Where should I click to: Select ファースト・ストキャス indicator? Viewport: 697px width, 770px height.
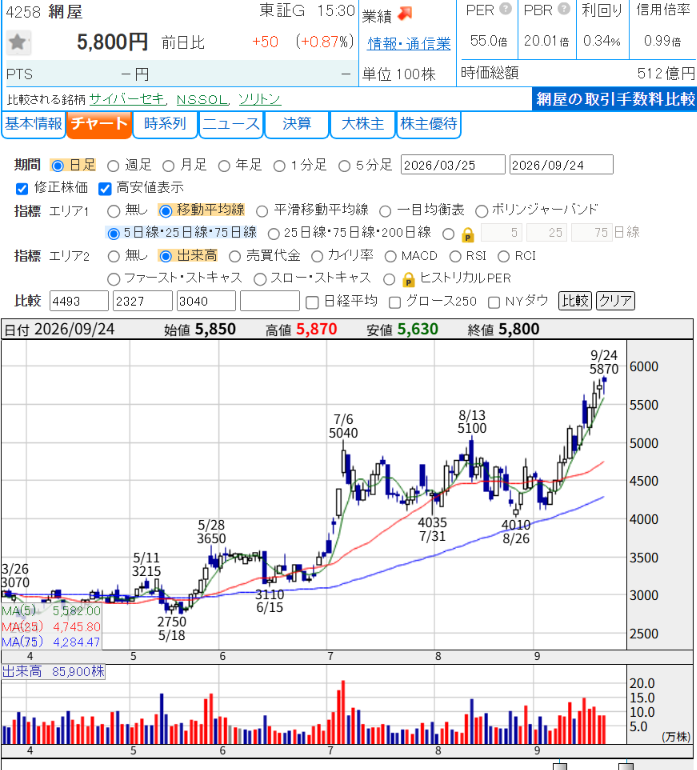[113, 279]
